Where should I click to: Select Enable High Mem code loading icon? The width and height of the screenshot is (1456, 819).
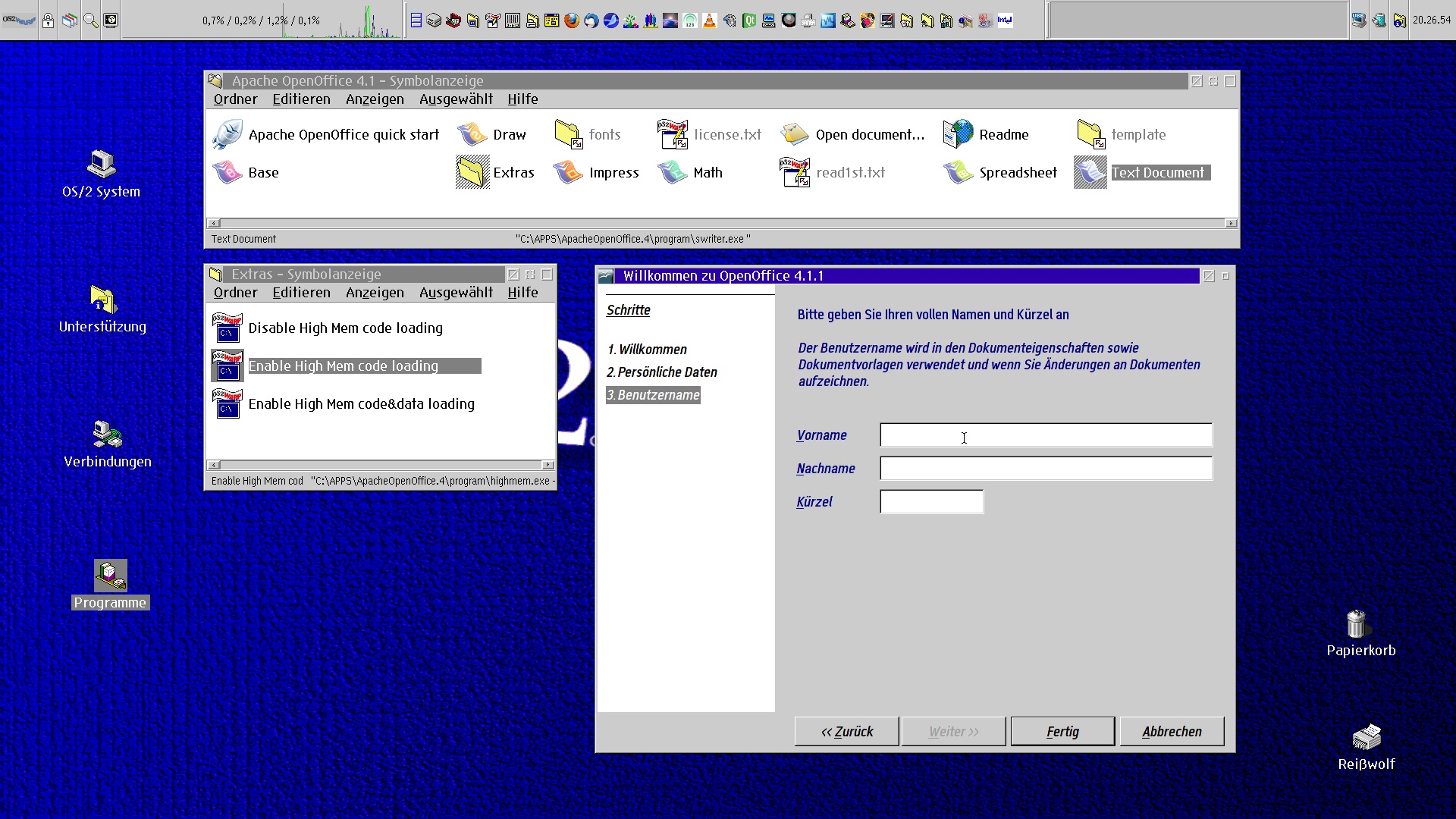(x=227, y=366)
